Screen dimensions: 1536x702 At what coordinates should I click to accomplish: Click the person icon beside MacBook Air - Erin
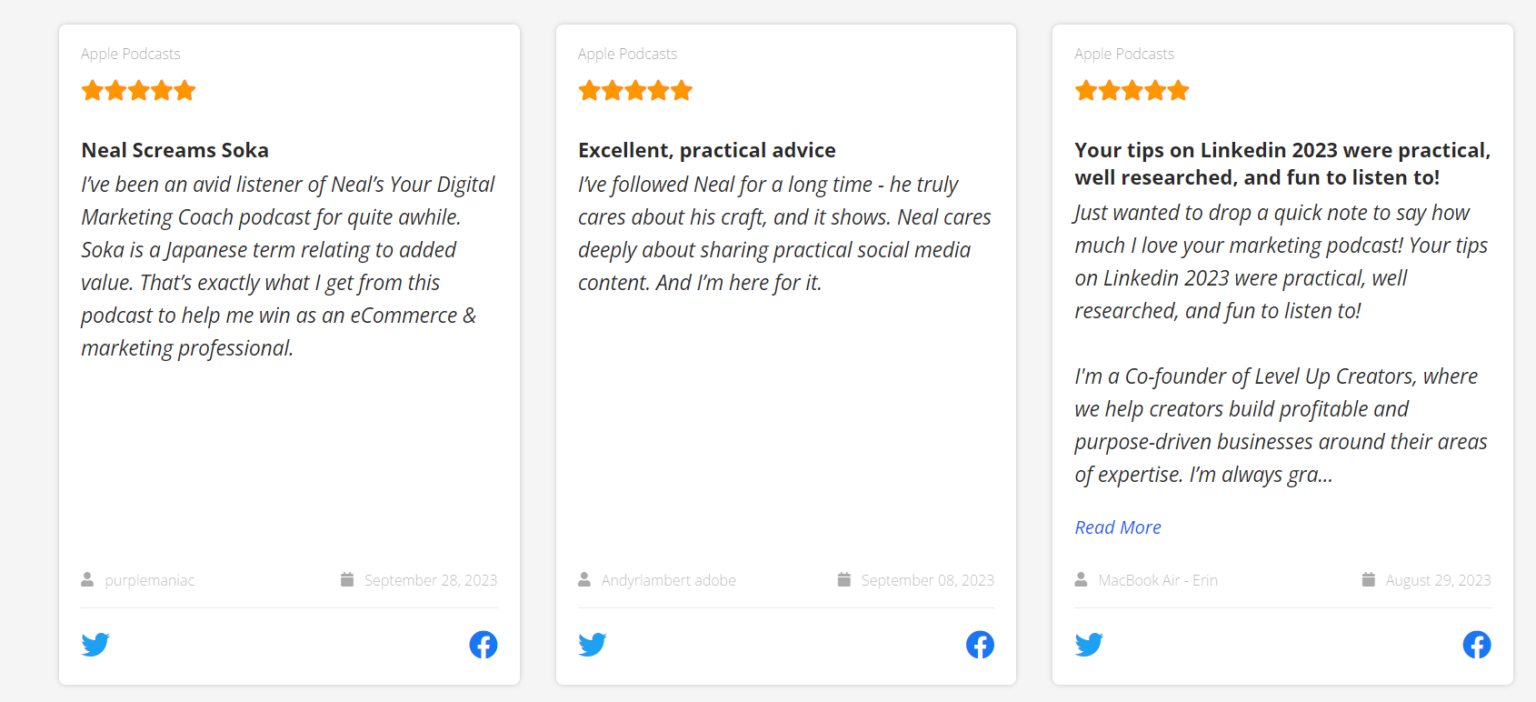tap(1081, 578)
